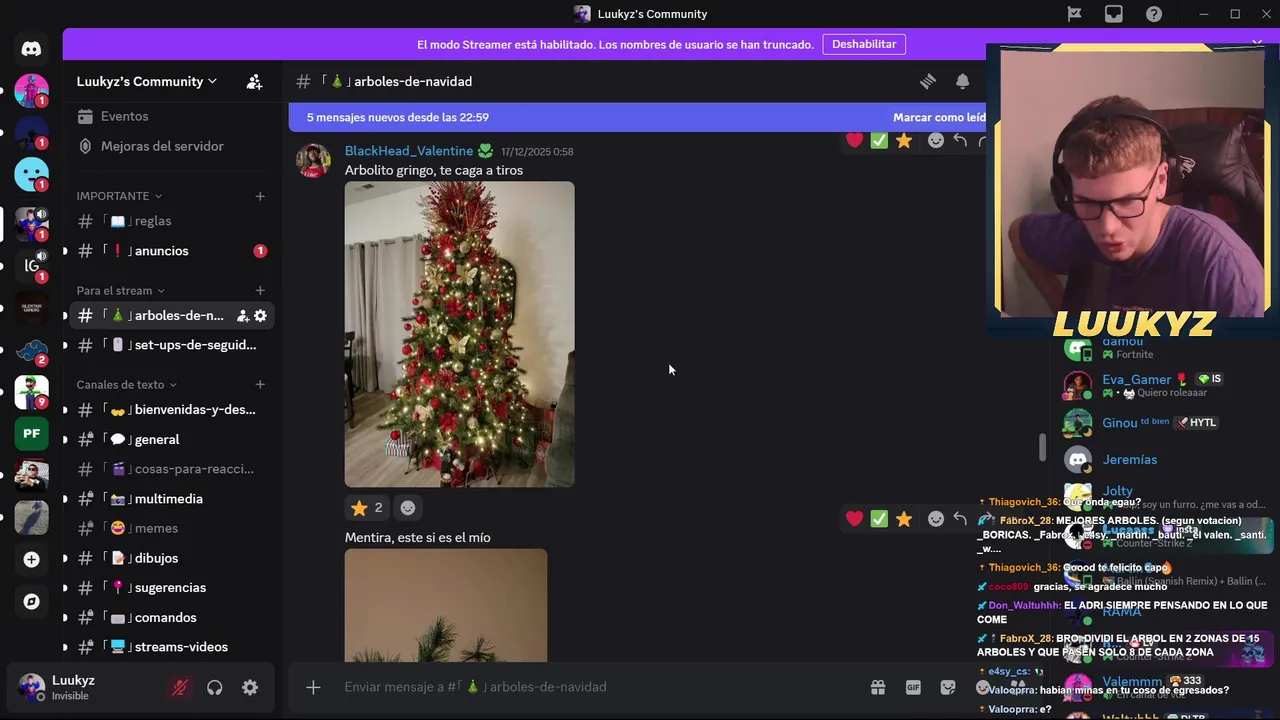This screenshot has height=720, width=1280.
Task: Open the IG server in sidebar
Action: pos(31,265)
